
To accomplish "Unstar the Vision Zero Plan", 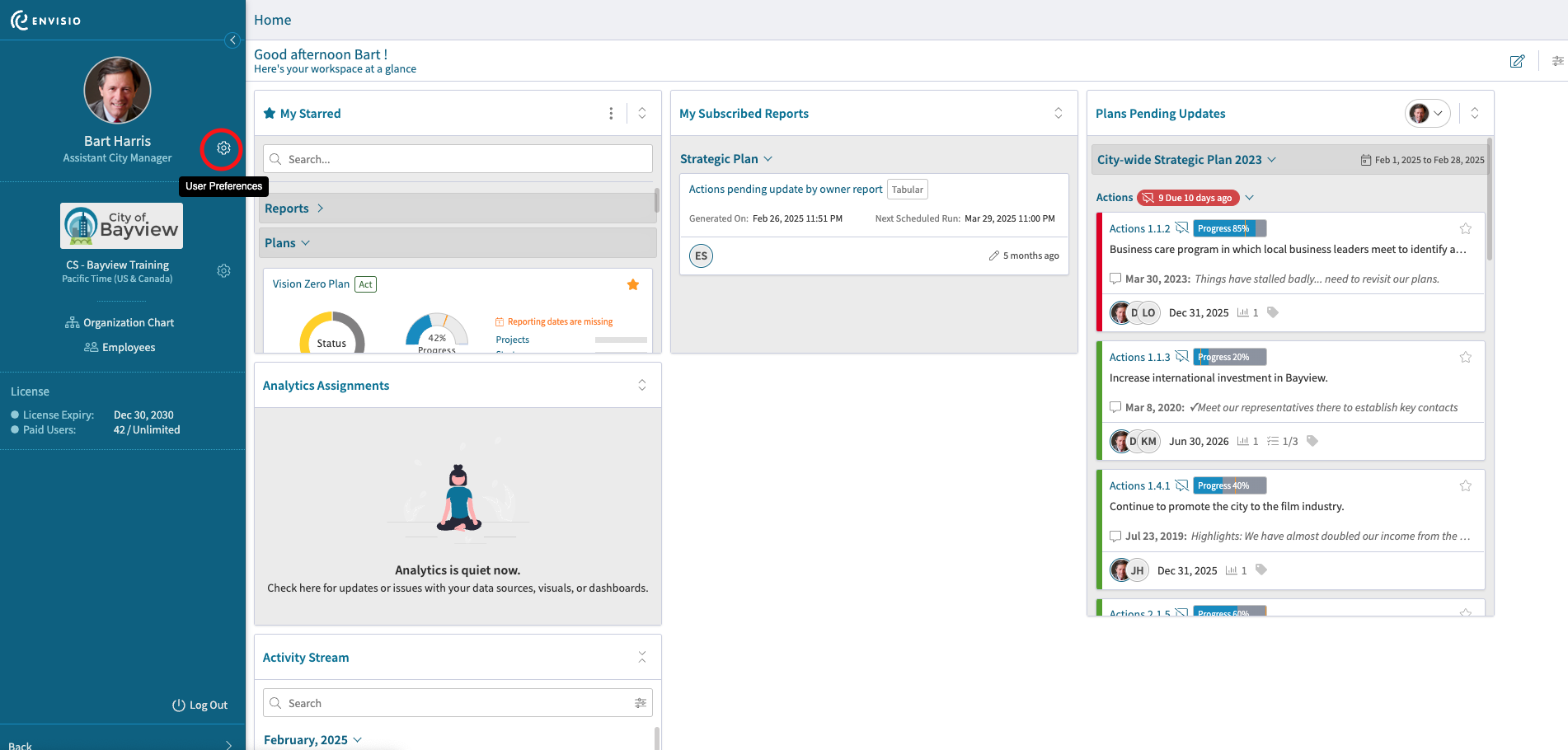I will [633, 284].
